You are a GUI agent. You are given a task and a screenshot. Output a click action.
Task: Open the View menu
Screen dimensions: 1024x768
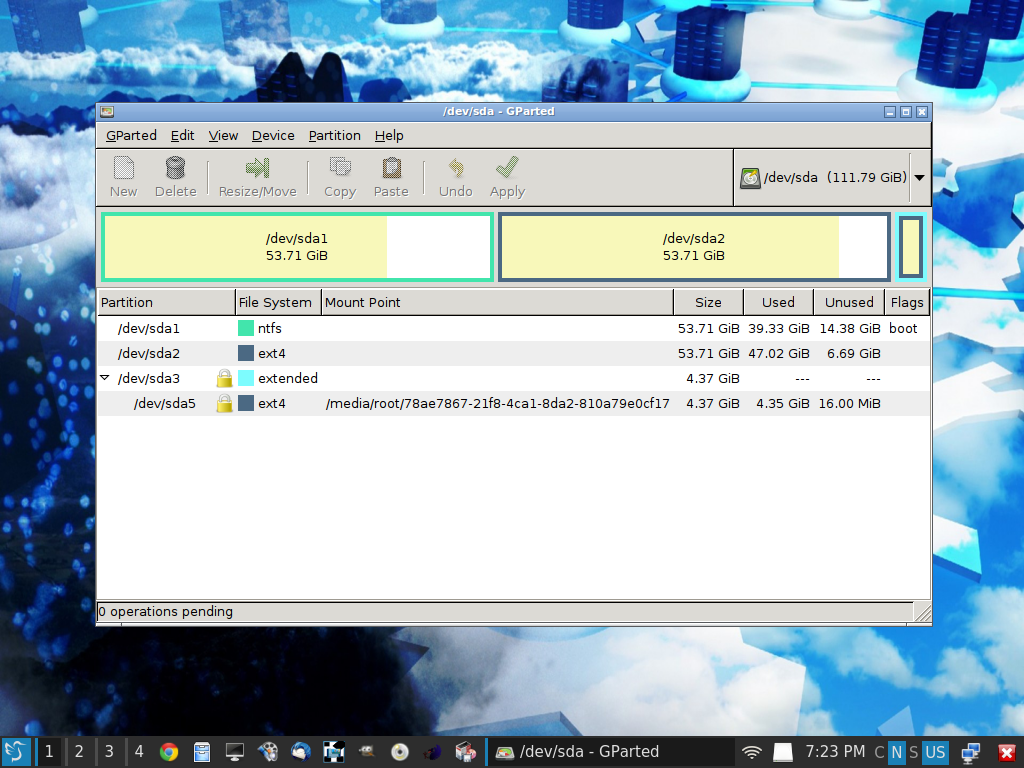point(223,136)
